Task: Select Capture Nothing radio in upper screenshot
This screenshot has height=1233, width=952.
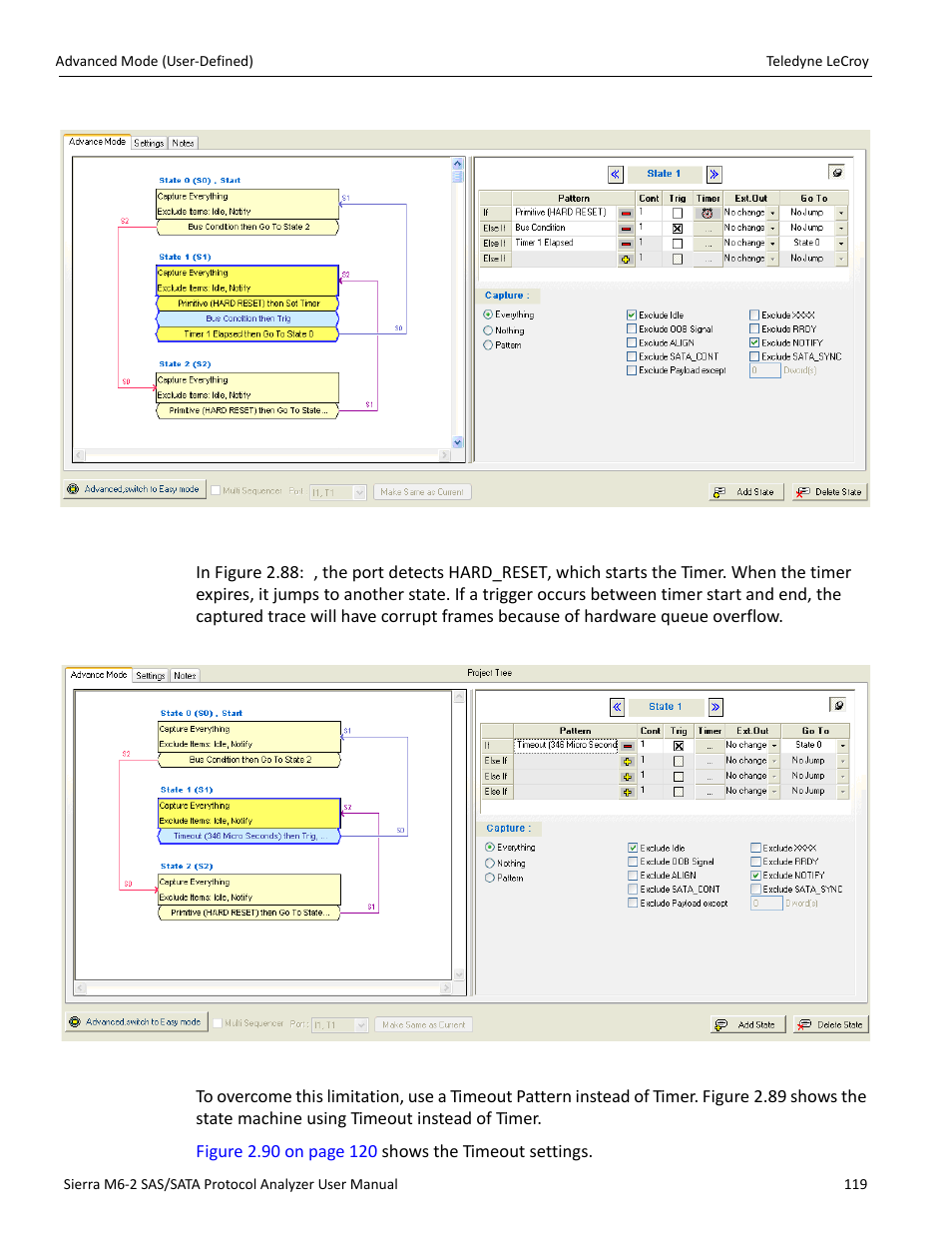Action: (x=488, y=330)
